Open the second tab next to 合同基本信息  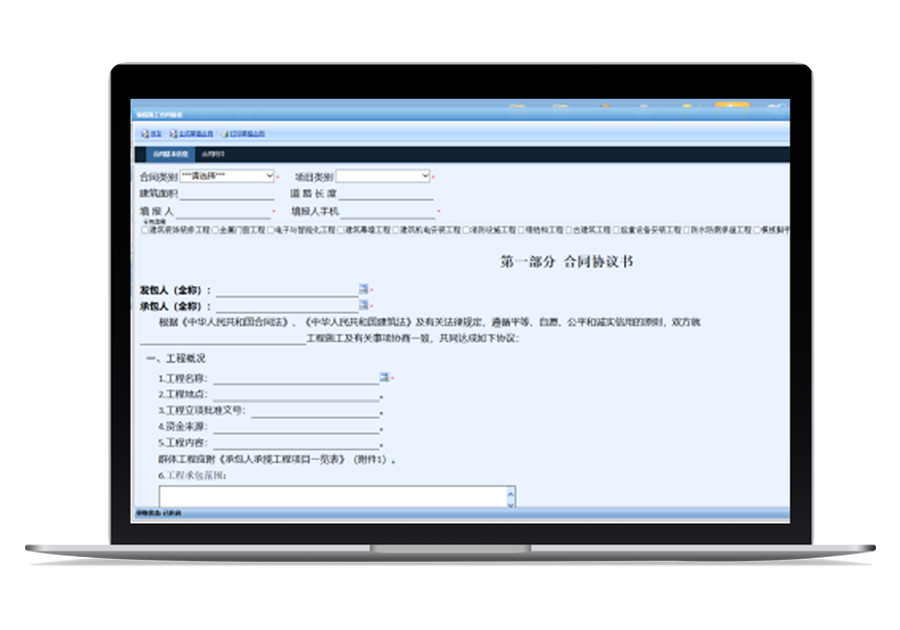pos(212,155)
